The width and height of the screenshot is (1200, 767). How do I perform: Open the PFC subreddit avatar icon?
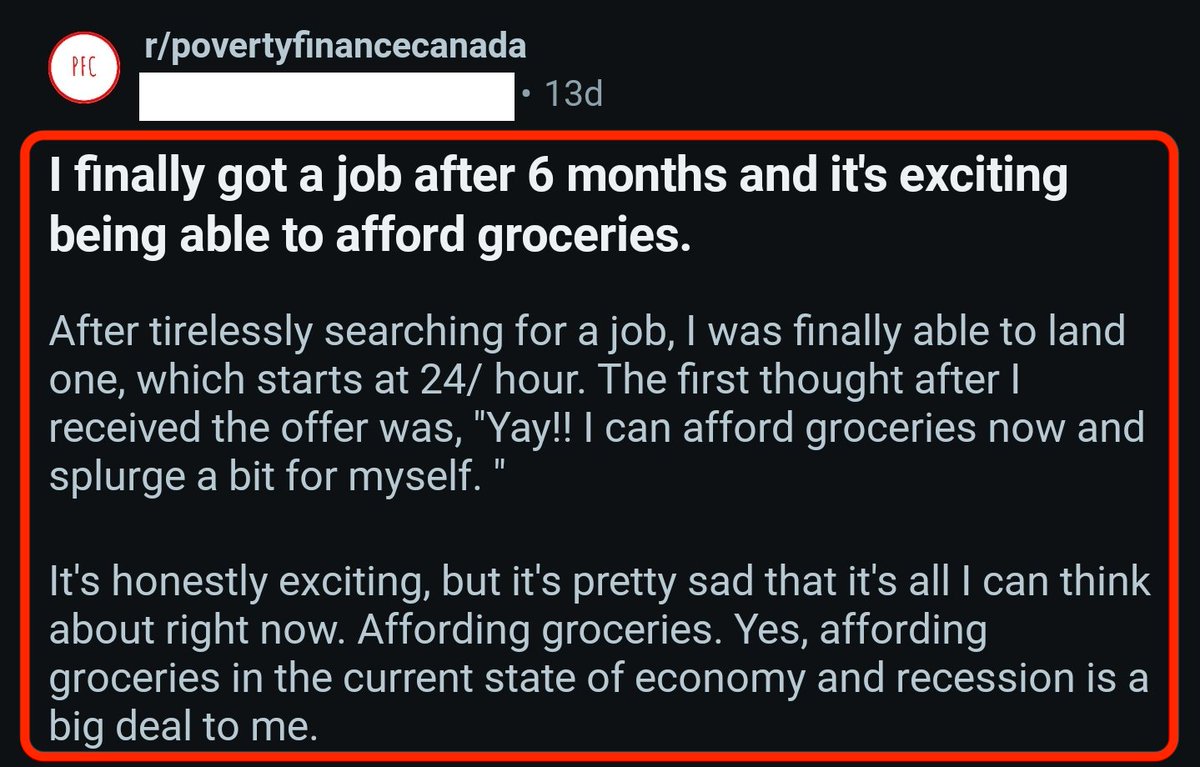click(84, 69)
